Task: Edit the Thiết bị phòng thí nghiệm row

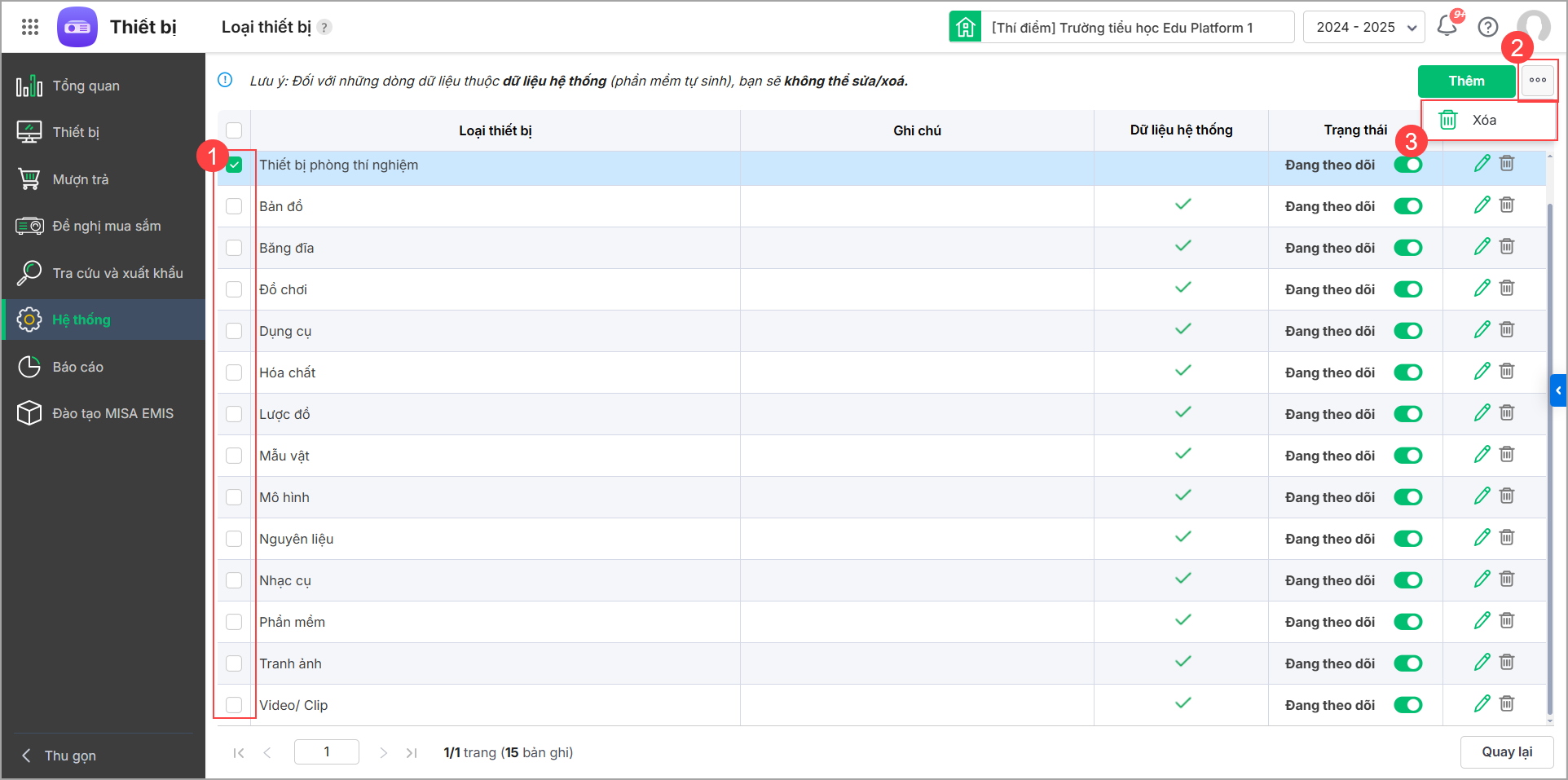Action: click(1482, 164)
